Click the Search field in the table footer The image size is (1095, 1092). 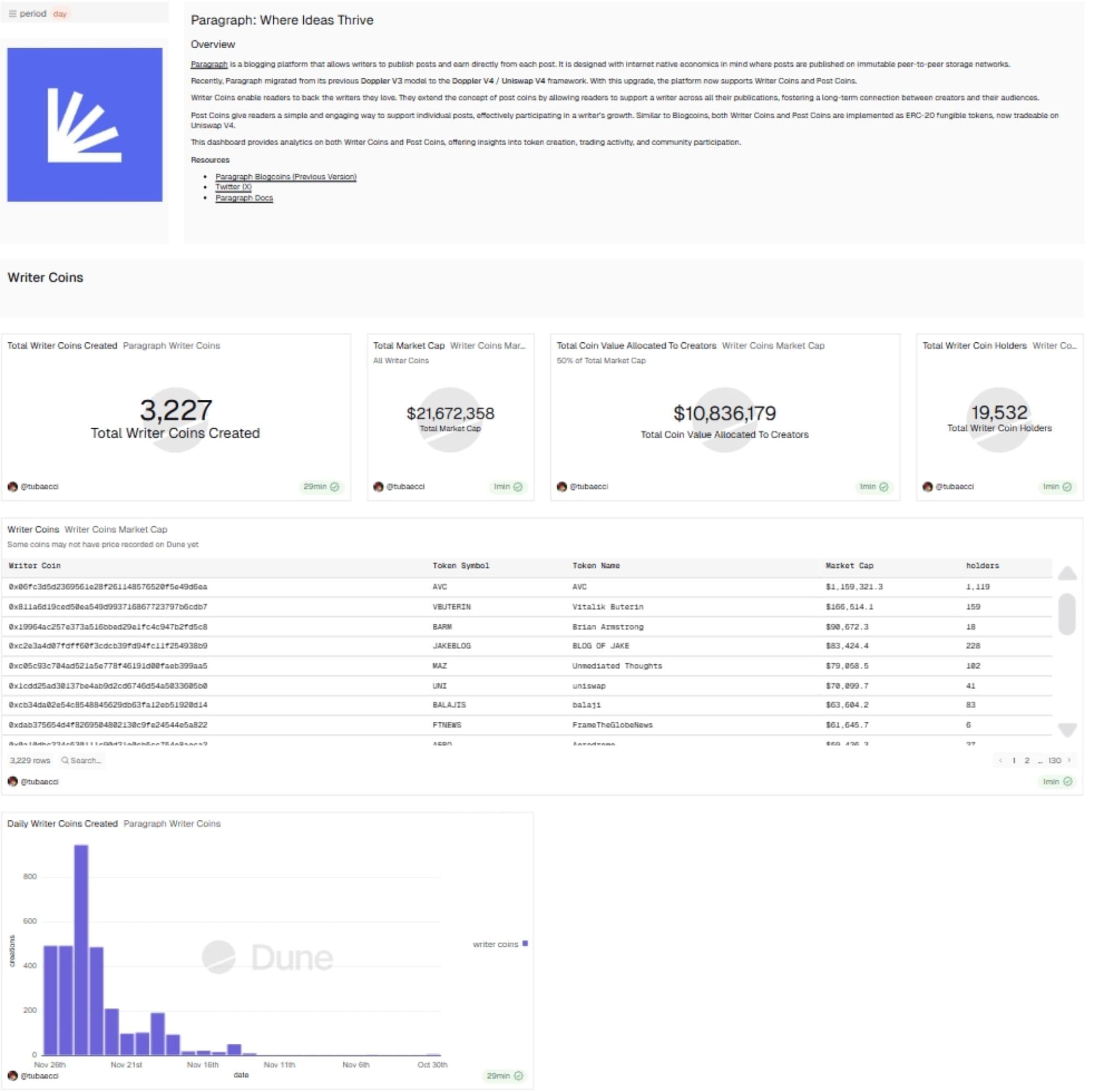coord(86,760)
